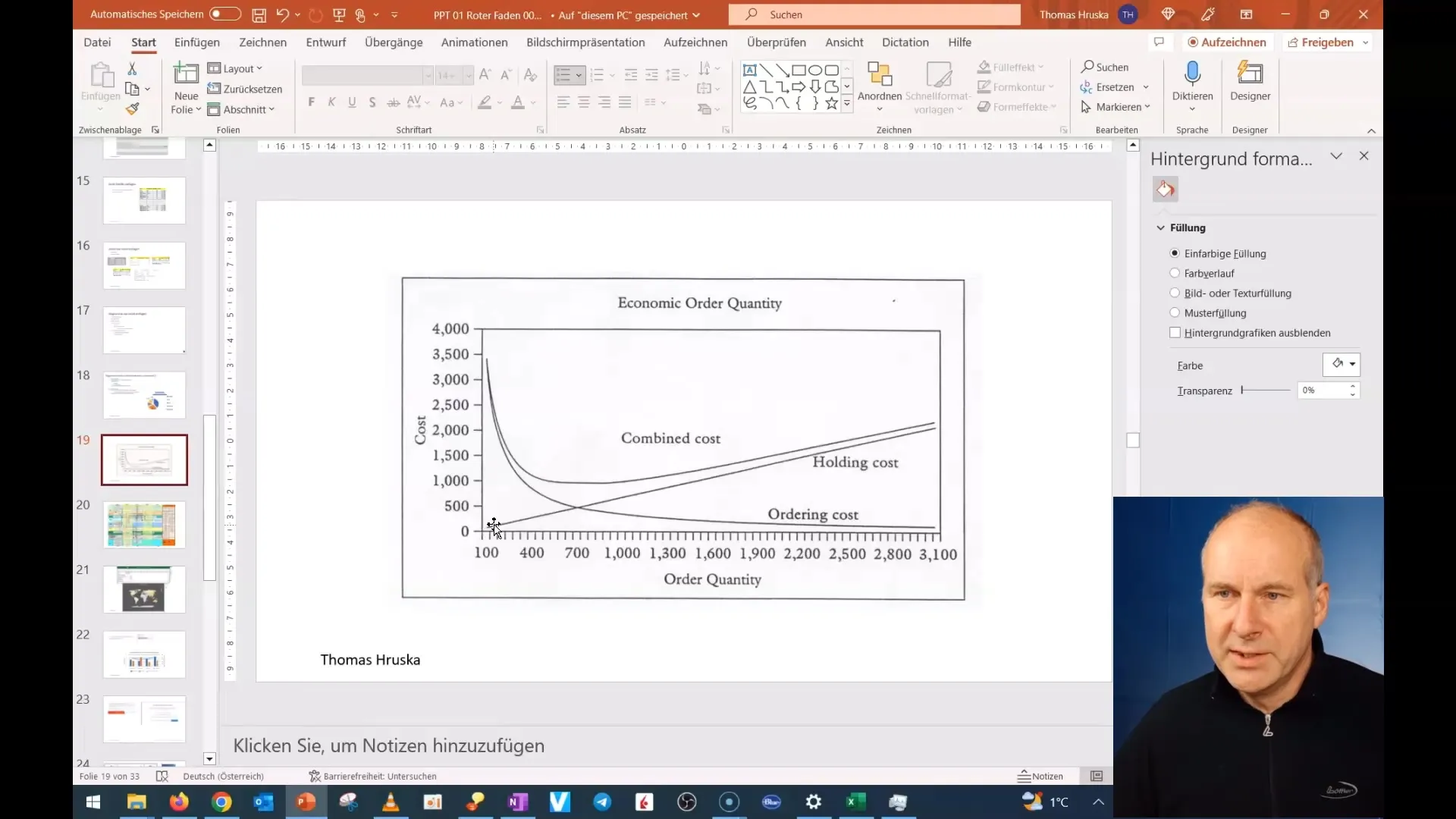Image resolution: width=1456 pixels, height=819 pixels.
Task: Select Farbverlauf radio button
Action: [1177, 272]
